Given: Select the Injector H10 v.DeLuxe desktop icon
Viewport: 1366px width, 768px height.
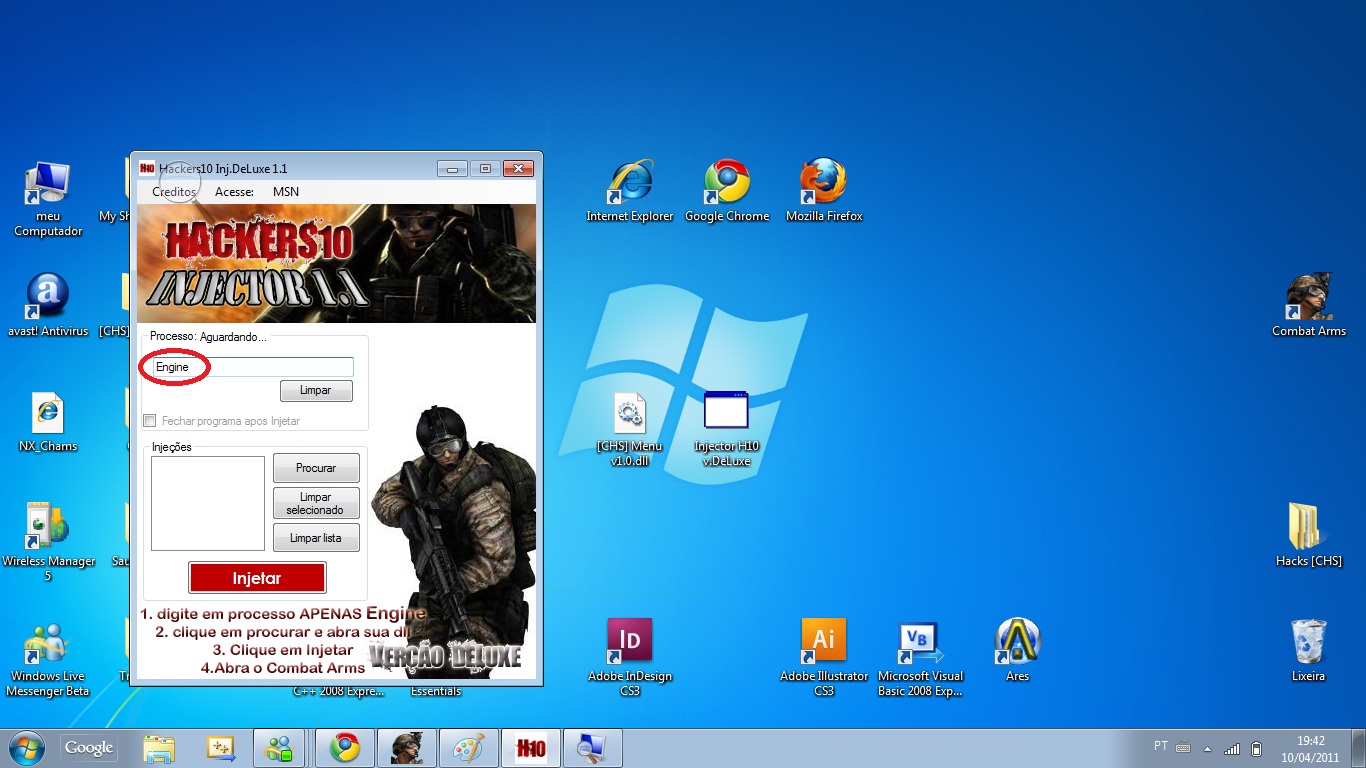Looking at the screenshot, I should coord(726,429).
